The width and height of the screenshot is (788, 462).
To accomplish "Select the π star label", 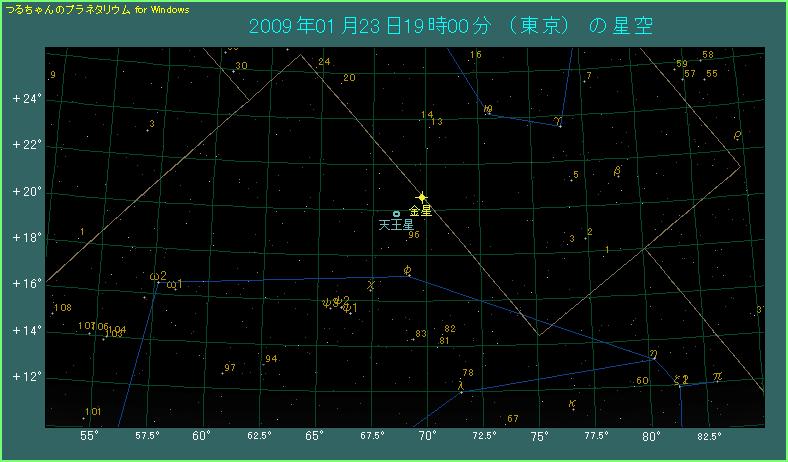I will (716, 377).
